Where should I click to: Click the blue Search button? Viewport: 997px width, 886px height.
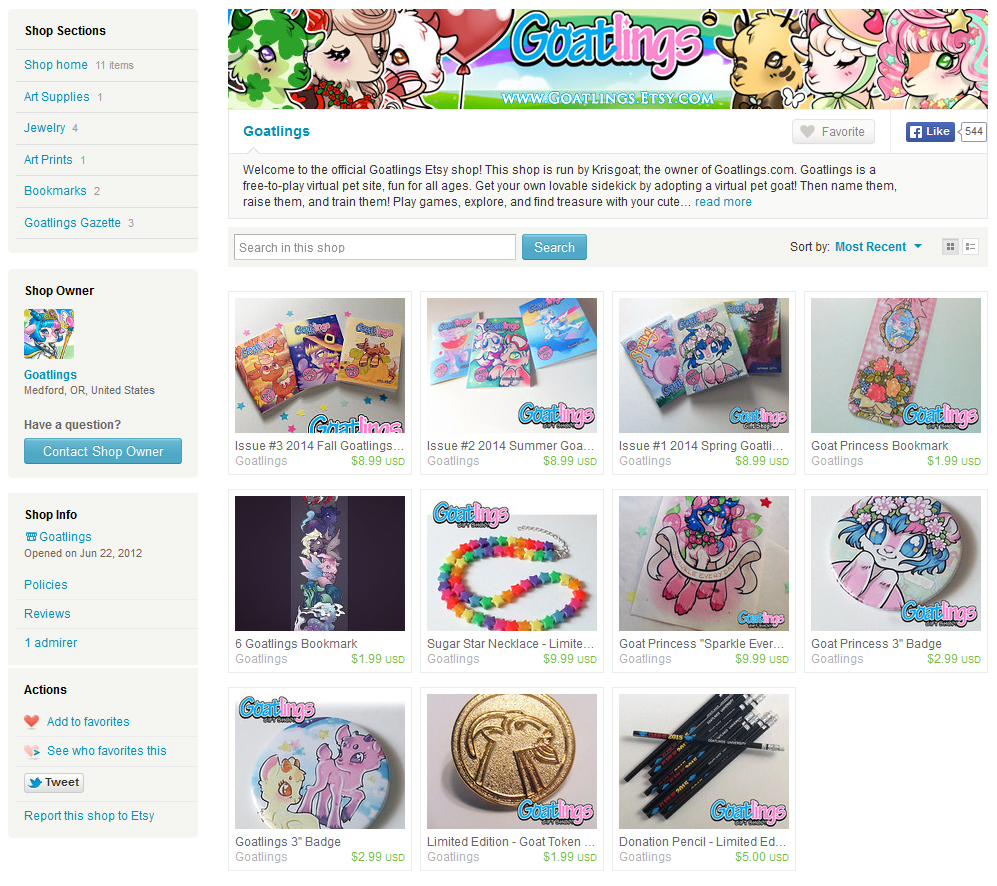554,247
